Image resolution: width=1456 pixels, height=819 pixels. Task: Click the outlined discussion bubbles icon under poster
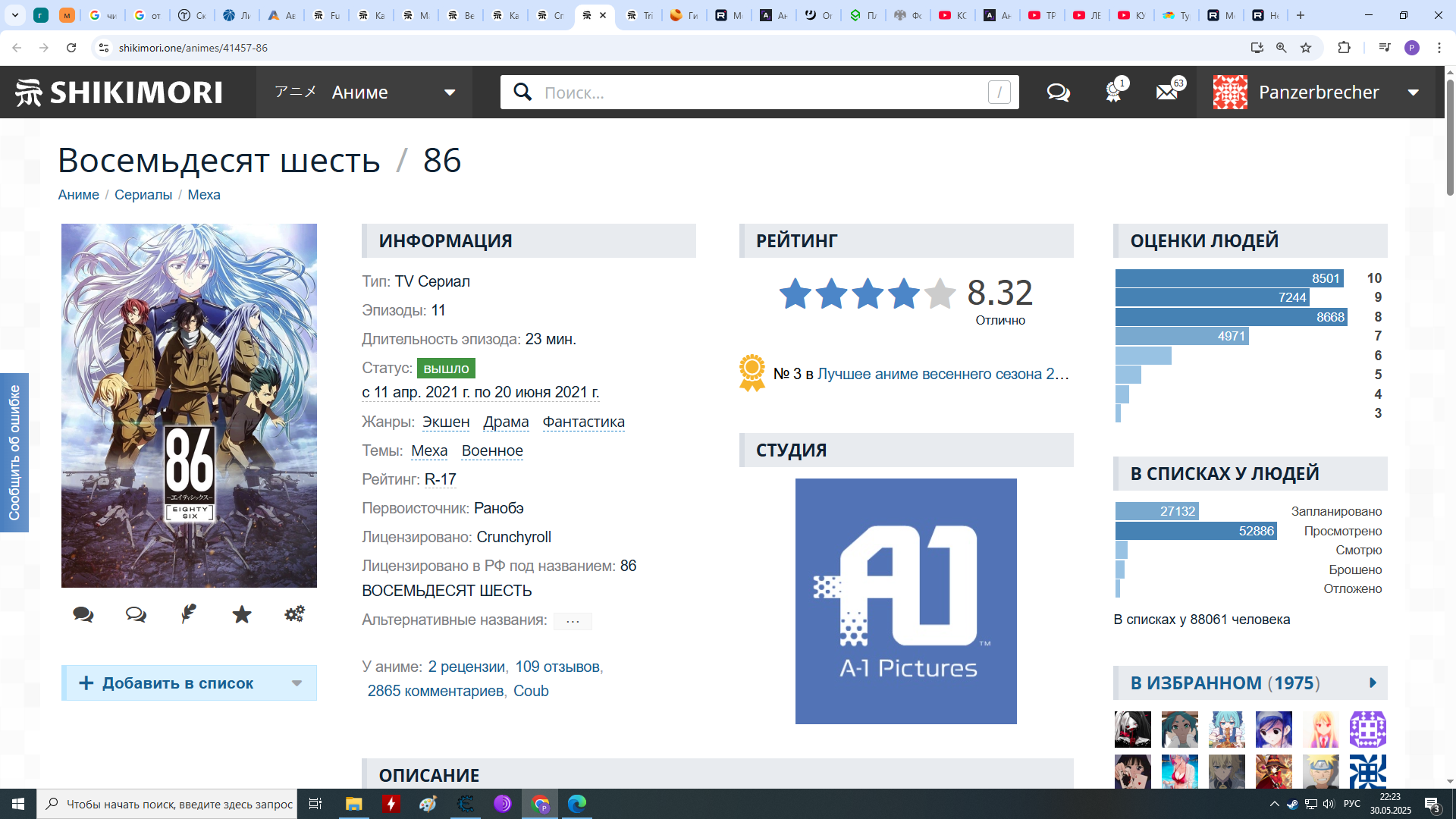click(x=136, y=614)
